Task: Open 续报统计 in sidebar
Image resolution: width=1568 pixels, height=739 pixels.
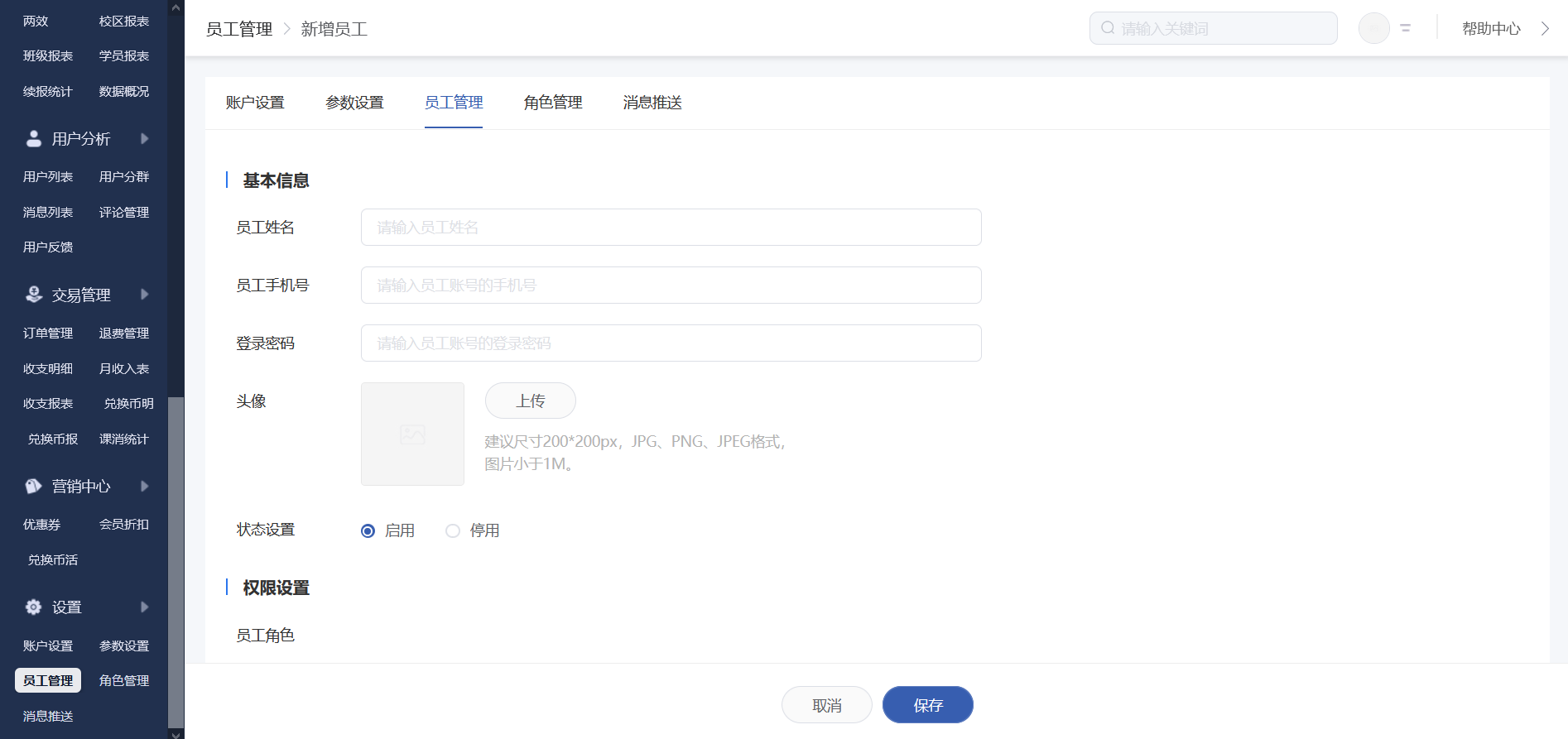Action: click(x=48, y=91)
